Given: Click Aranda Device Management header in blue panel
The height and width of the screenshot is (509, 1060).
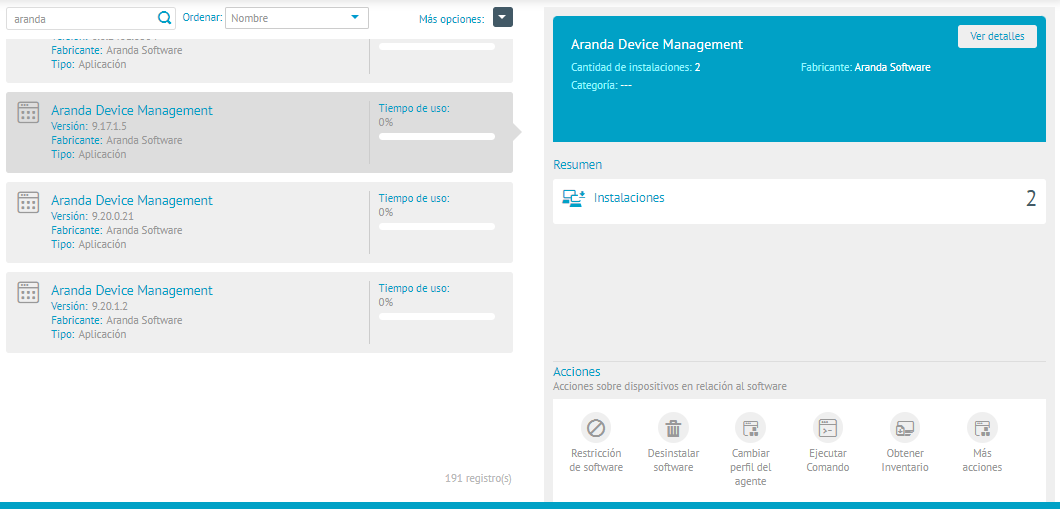Looking at the screenshot, I should coord(657,45).
